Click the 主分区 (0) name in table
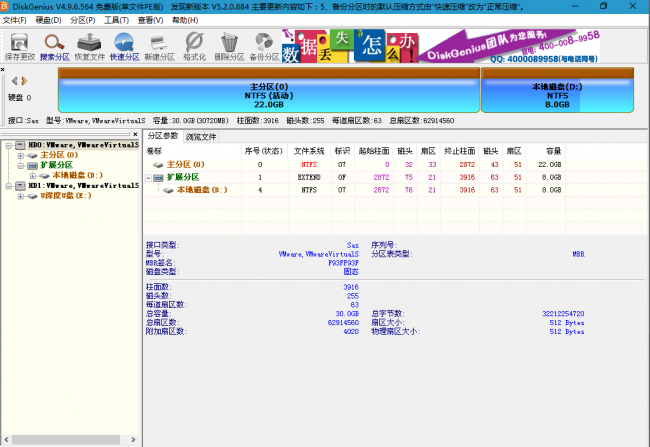This screenshot has width=650, height=447. pos(185,165)
